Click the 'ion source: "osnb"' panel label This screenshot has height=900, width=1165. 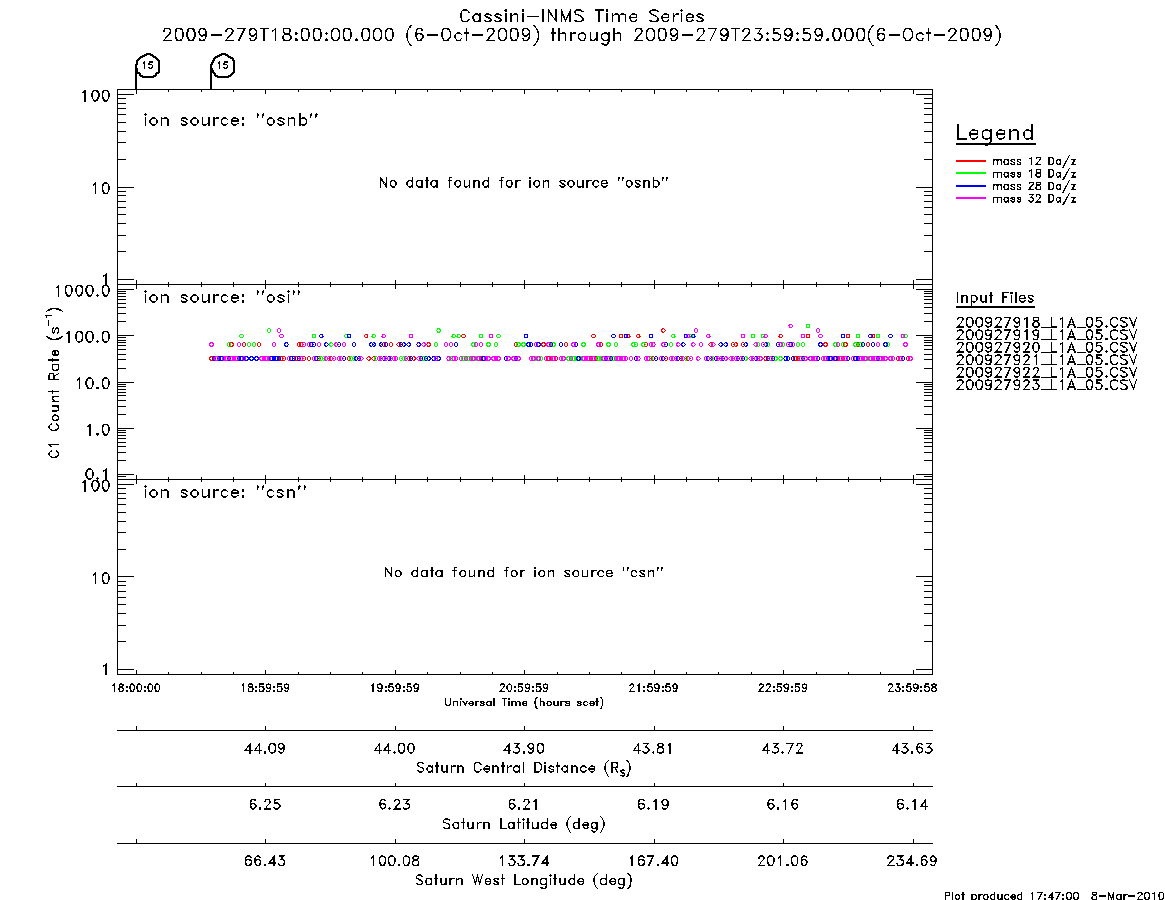click(231, 120)
